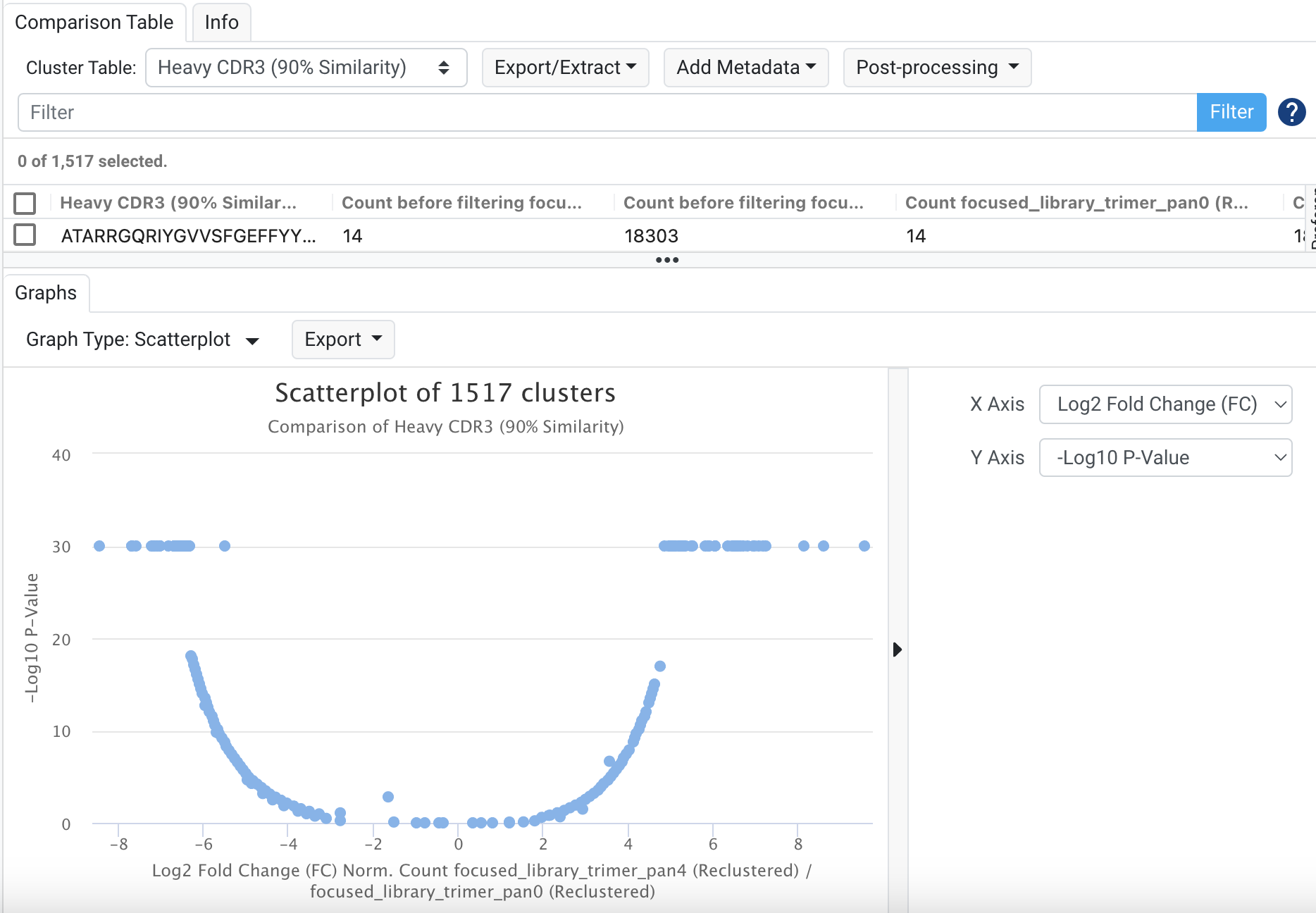The image size is (1316, 913).
Task: Select the Comparison Table tab
Action: click(94, 23)
